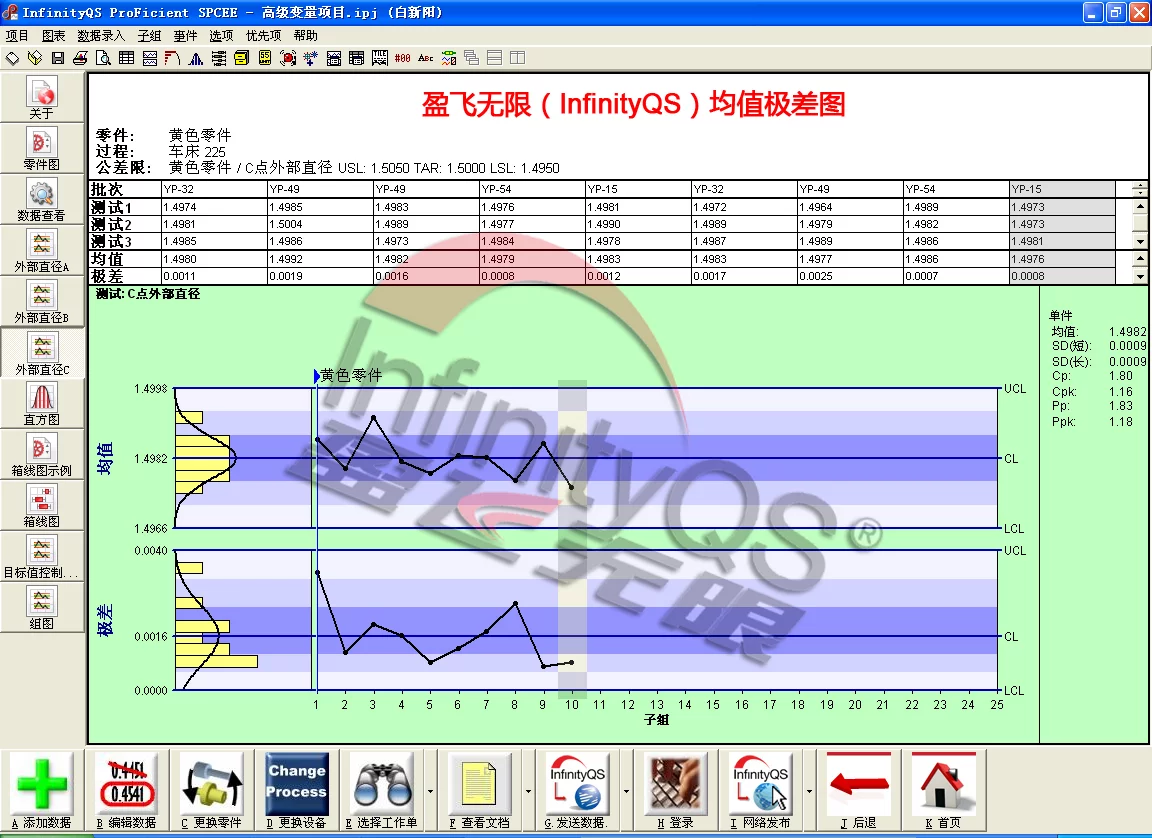Open the 图表 menu
This screenshot has height=838, width=1152.
[53, 35]
